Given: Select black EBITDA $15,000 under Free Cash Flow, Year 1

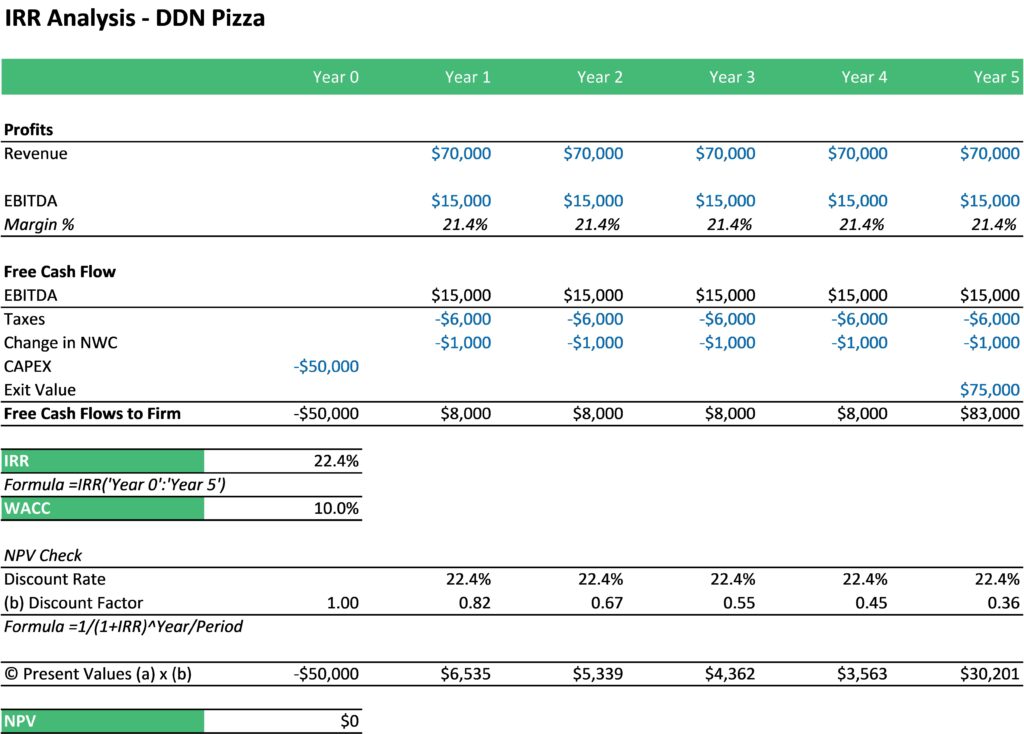Looking at the screenshot, I should (461, 295).
